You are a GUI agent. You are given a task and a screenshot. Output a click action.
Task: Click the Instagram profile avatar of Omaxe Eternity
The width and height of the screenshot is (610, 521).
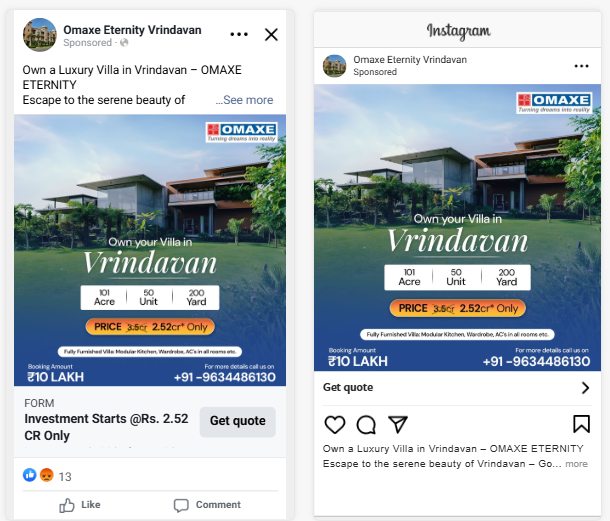click(335, 66)
